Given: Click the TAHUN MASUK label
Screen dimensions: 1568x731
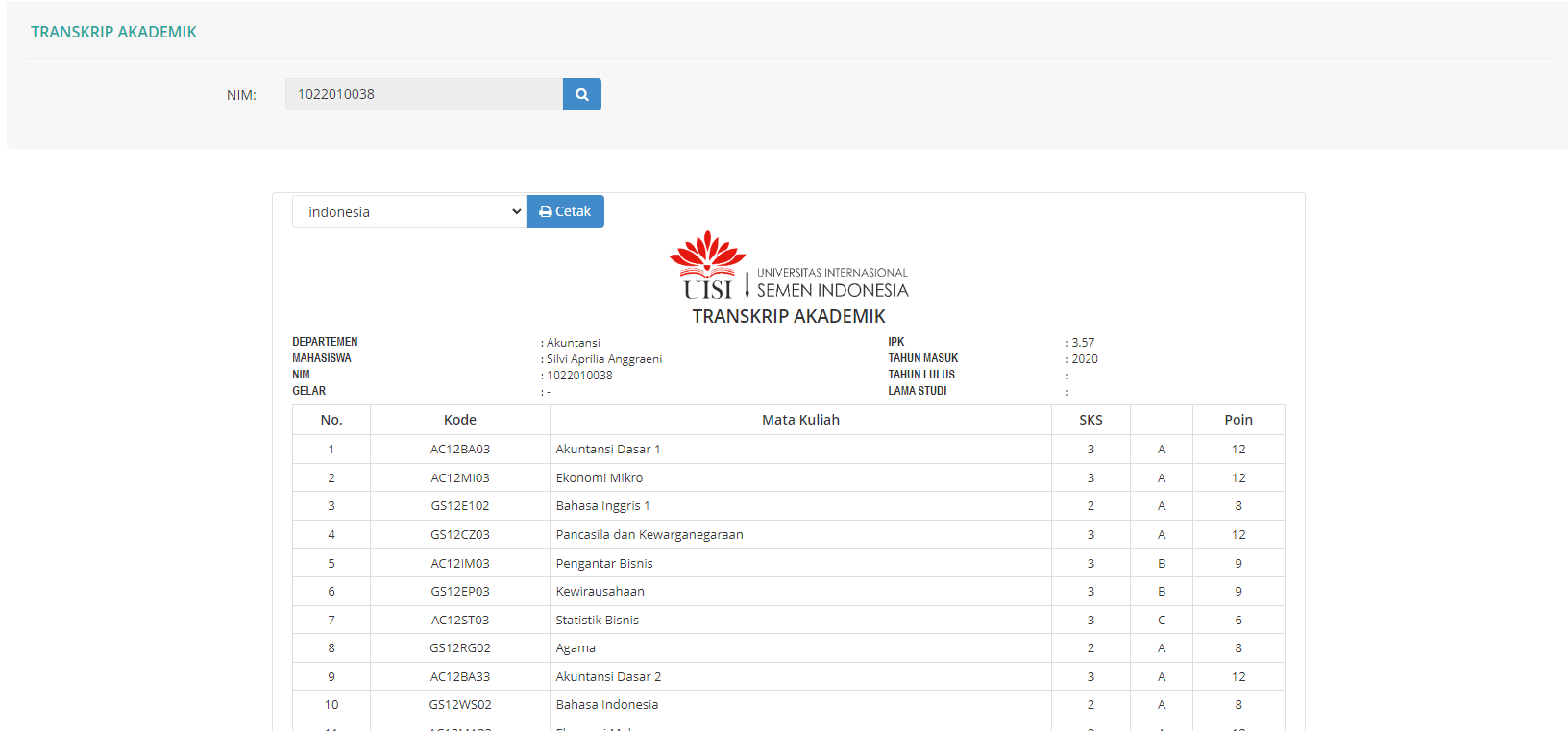Looking at the screenshot, I should point(923,358).
